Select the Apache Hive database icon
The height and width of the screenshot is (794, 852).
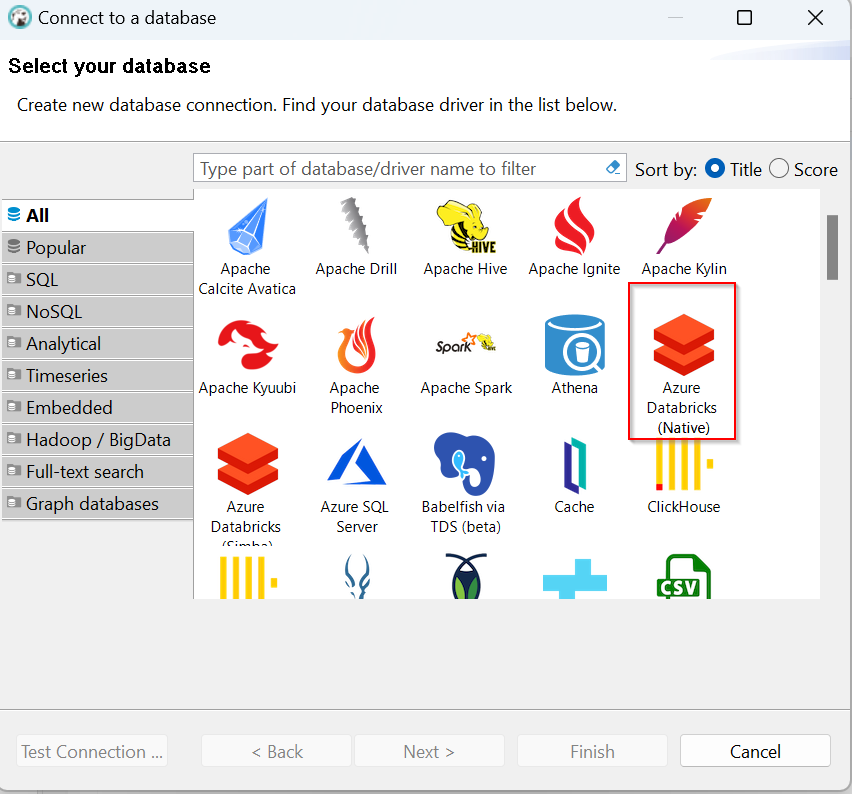[x=466, y=226]
